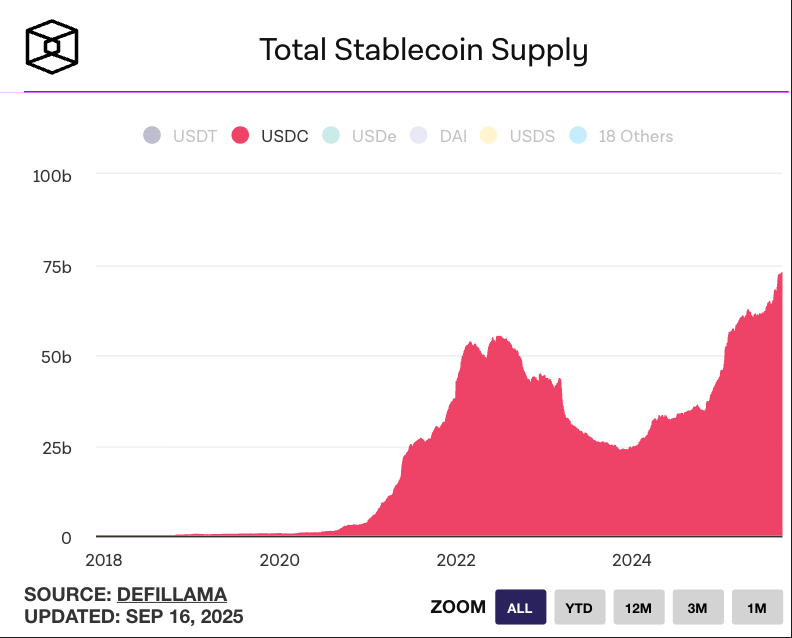Click the red USDC legend dot
This screenshot has height=638, width=792.
(240, 136)
